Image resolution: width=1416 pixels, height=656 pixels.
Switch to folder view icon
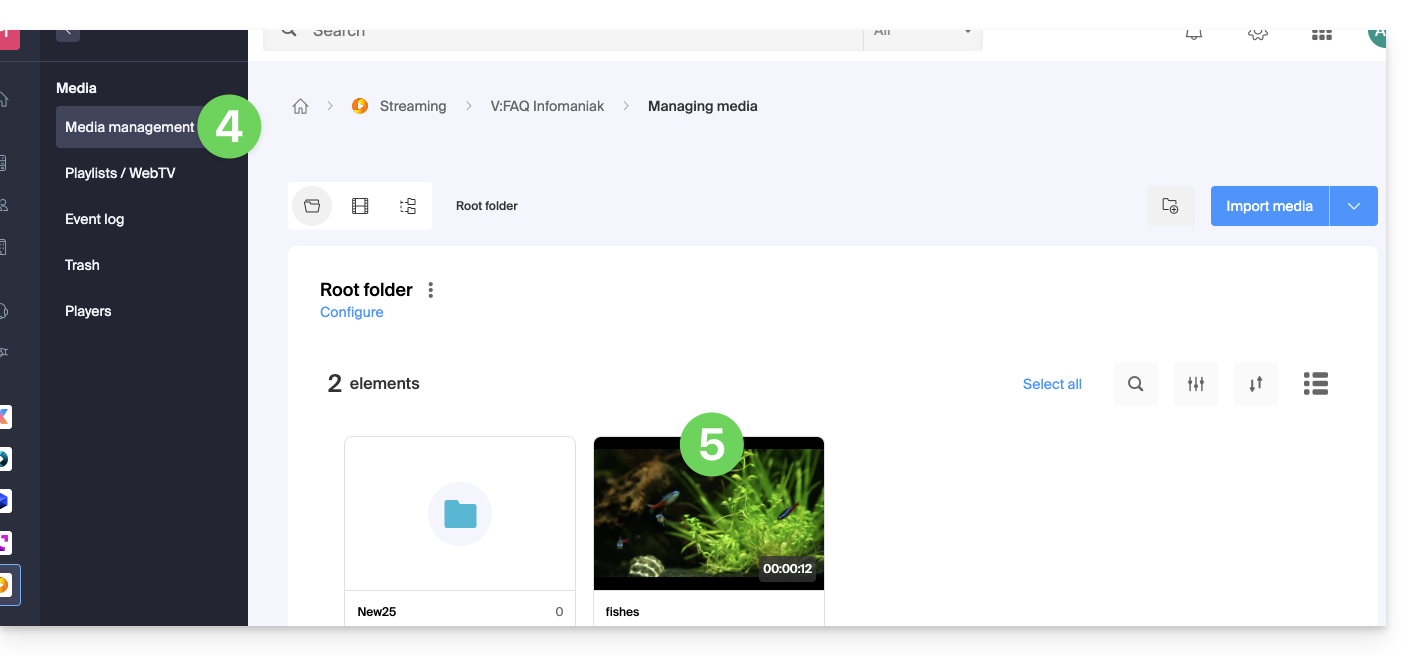coord(312,206)
